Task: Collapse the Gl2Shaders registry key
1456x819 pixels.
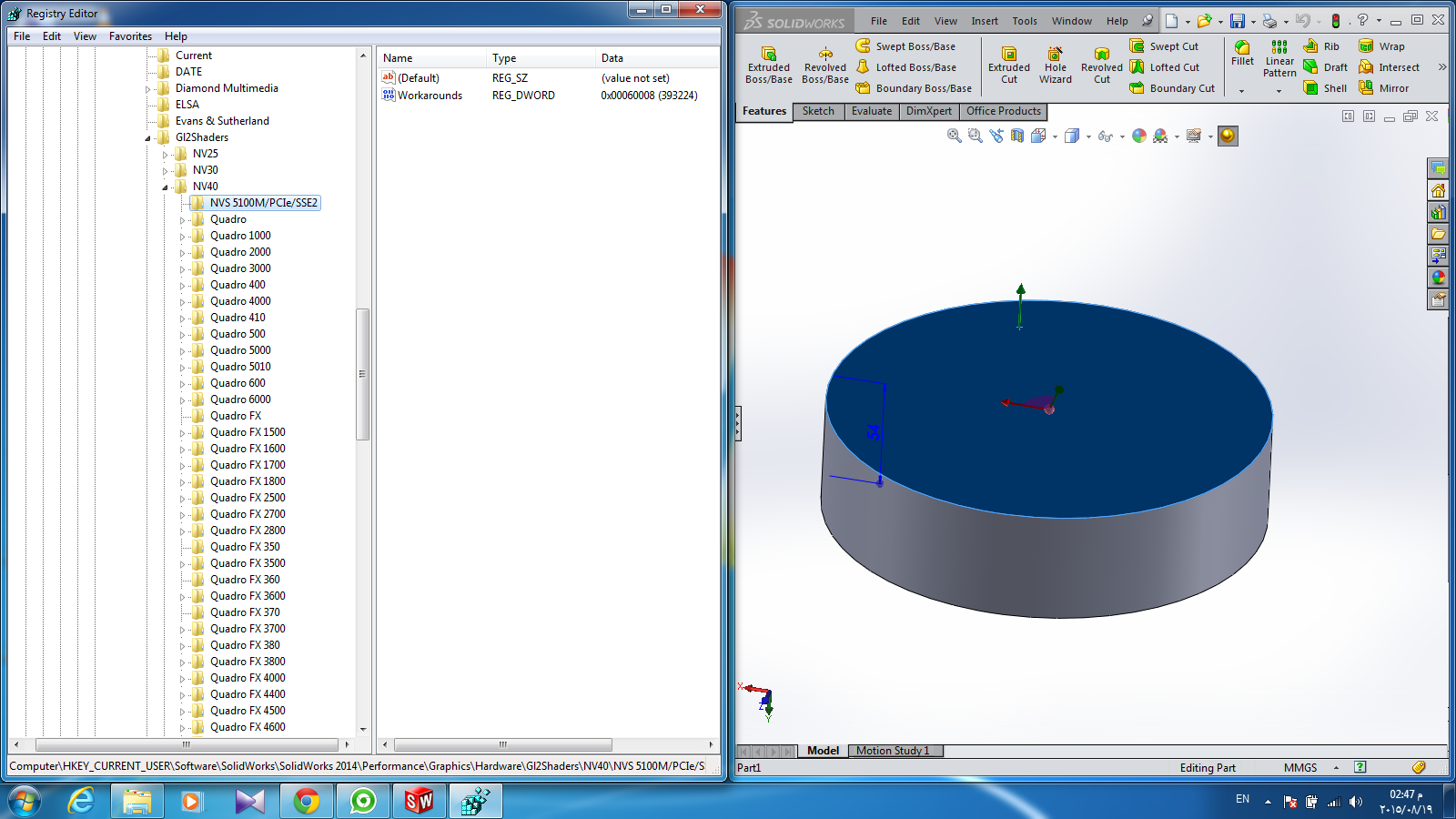Action: (x=148, y=138)
